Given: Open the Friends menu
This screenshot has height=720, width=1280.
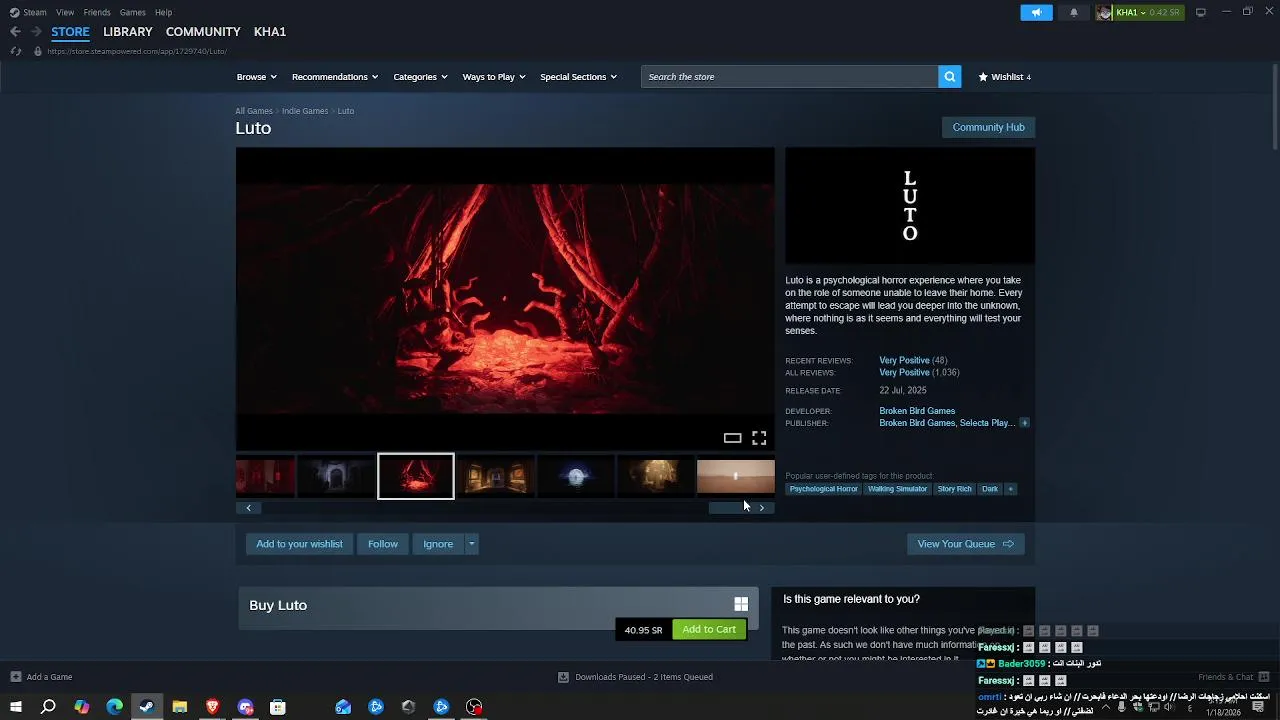Looking at the screenshot, I should 97,12.
